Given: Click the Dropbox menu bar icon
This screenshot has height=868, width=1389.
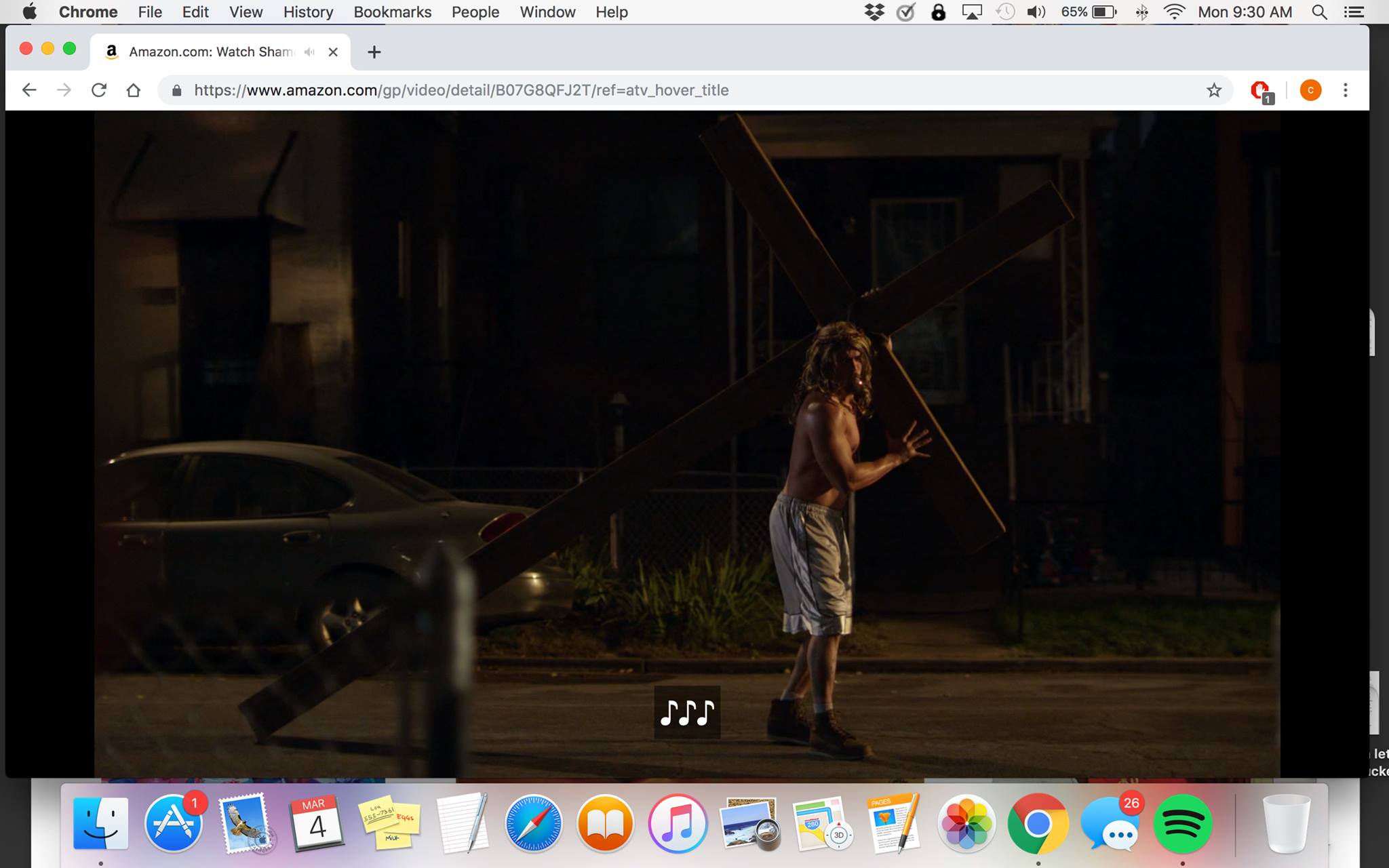Looking at the screenshot, I should click(875, 12).
